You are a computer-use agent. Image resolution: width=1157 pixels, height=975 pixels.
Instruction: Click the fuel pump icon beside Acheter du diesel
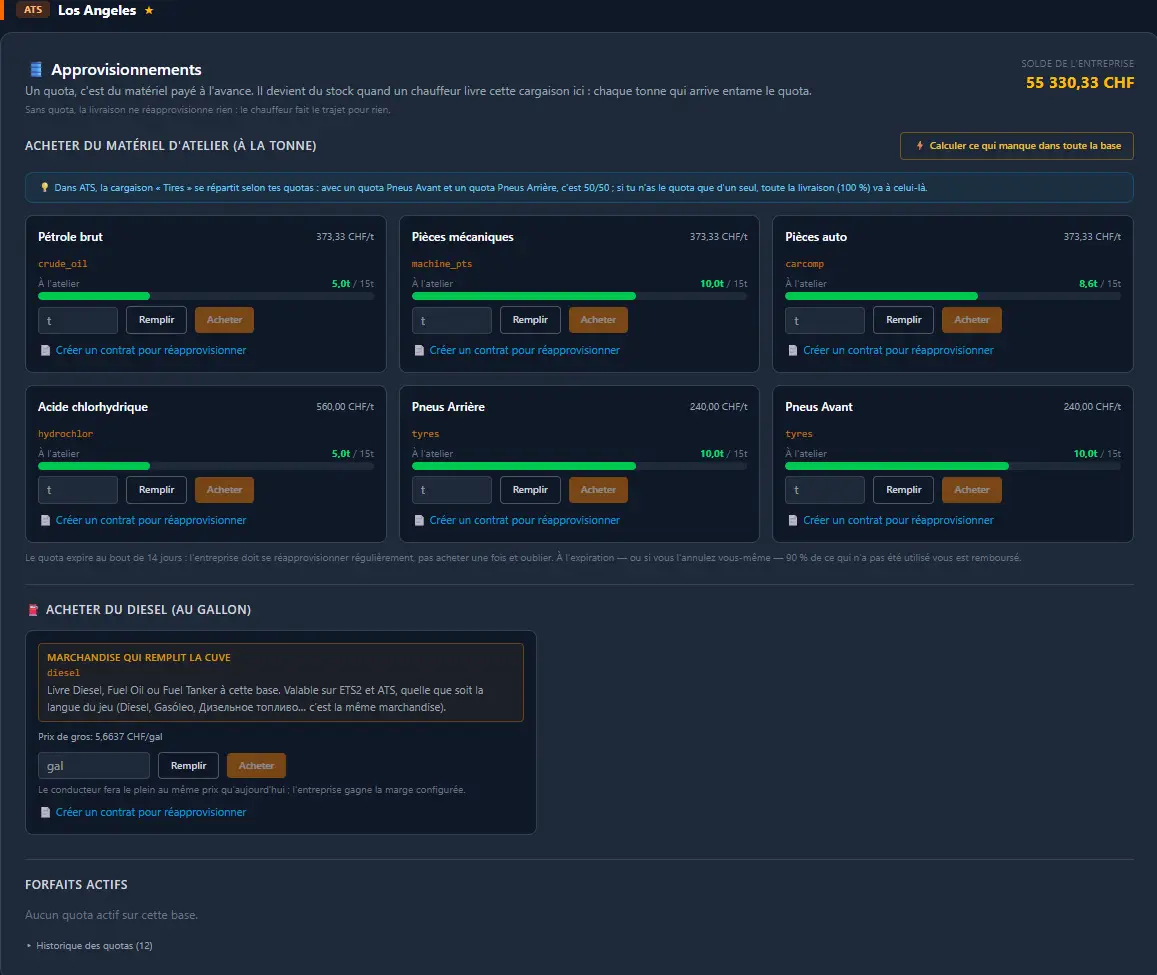coord(33,610)
